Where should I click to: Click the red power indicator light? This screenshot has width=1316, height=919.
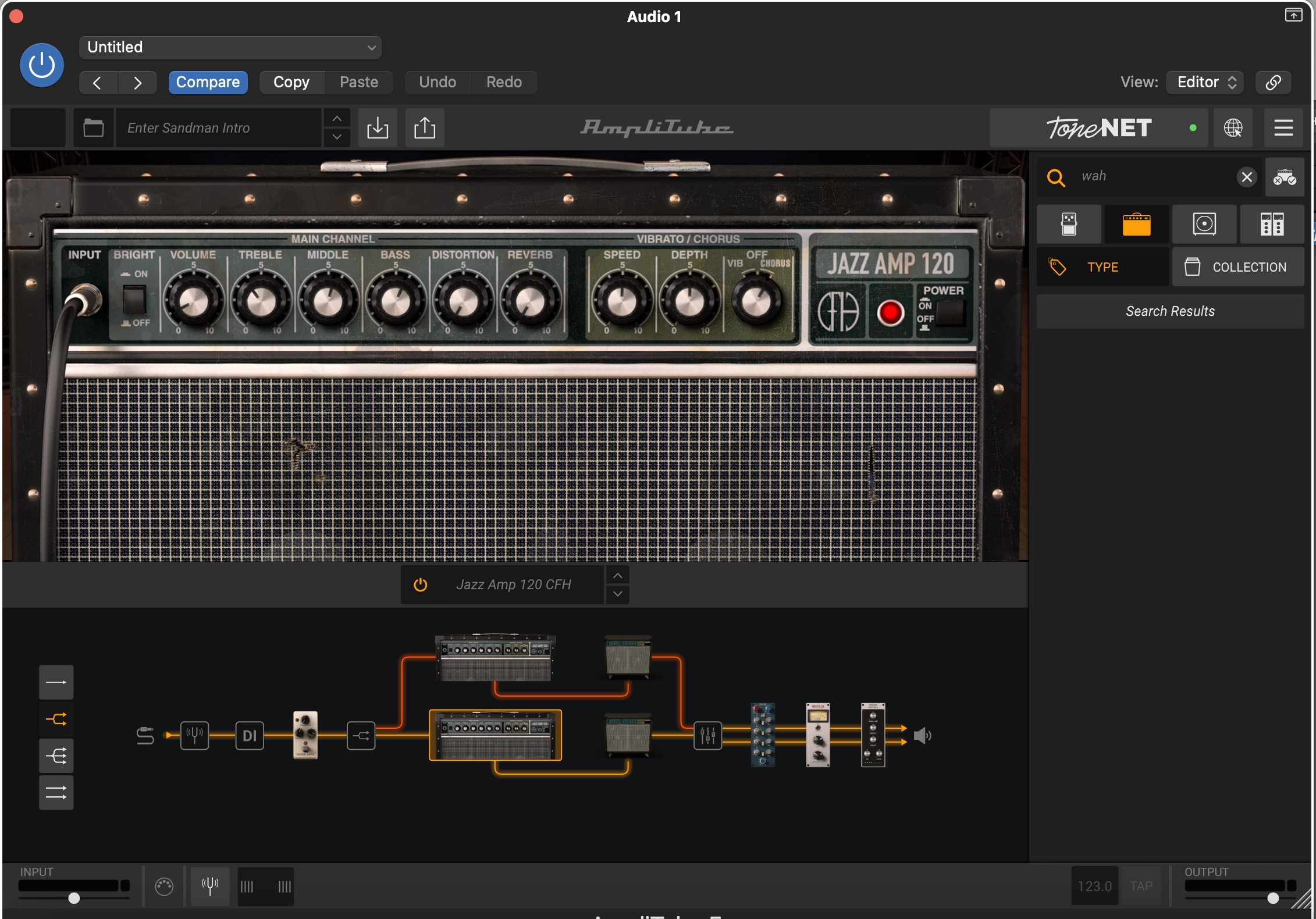point(890,312)
